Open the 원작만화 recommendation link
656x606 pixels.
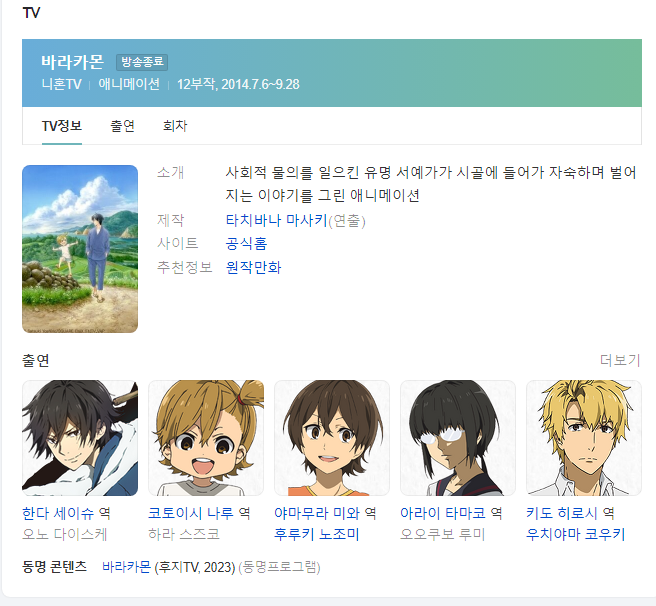(253, 267)
